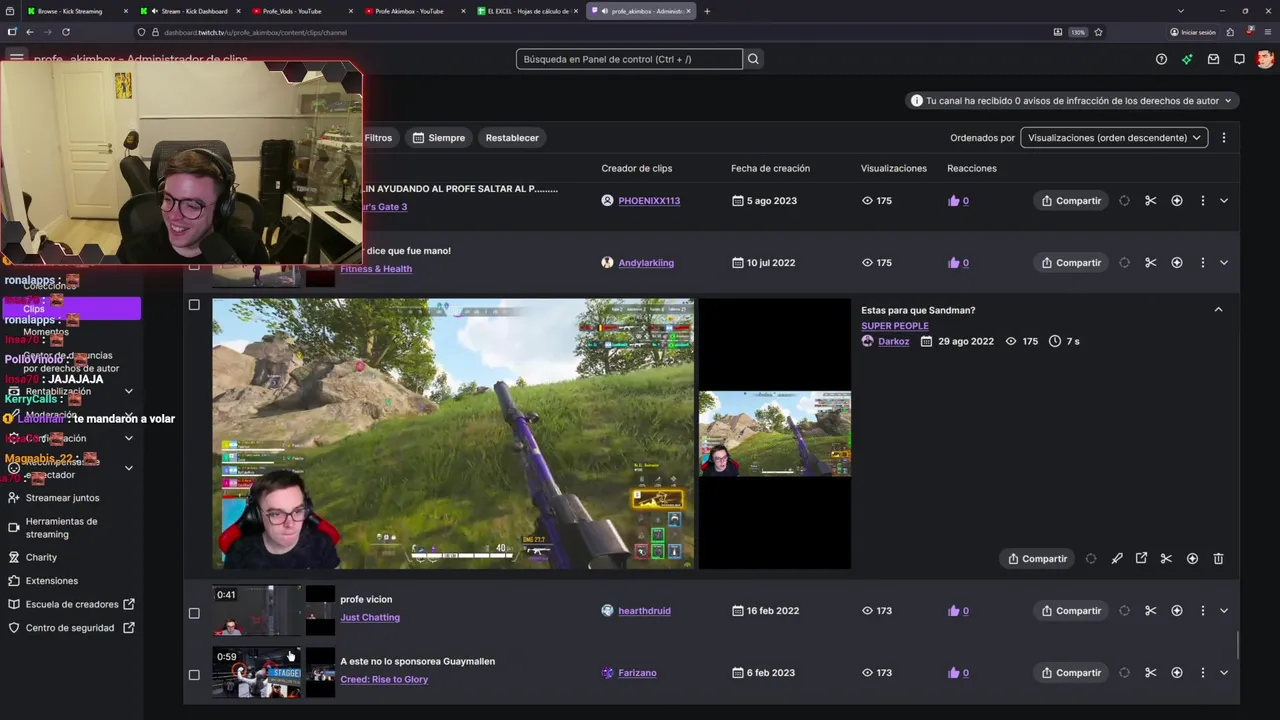Click the scissors icon for hearthdruid clip
Screen dimensions: 1280x720
pyautogui.click(x=1150, y=611)
